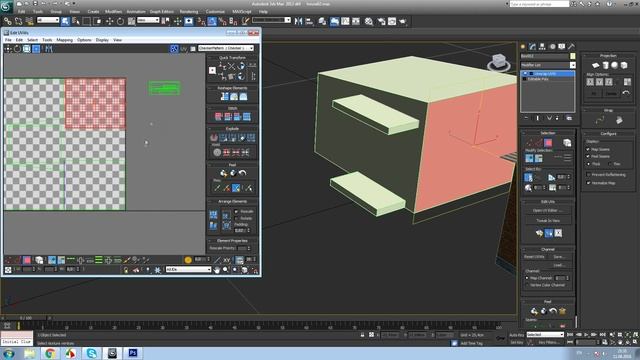Open the selection filter dropdown in main toolbar
This screenshot has height=360, width=640.
tap(48, 20)
